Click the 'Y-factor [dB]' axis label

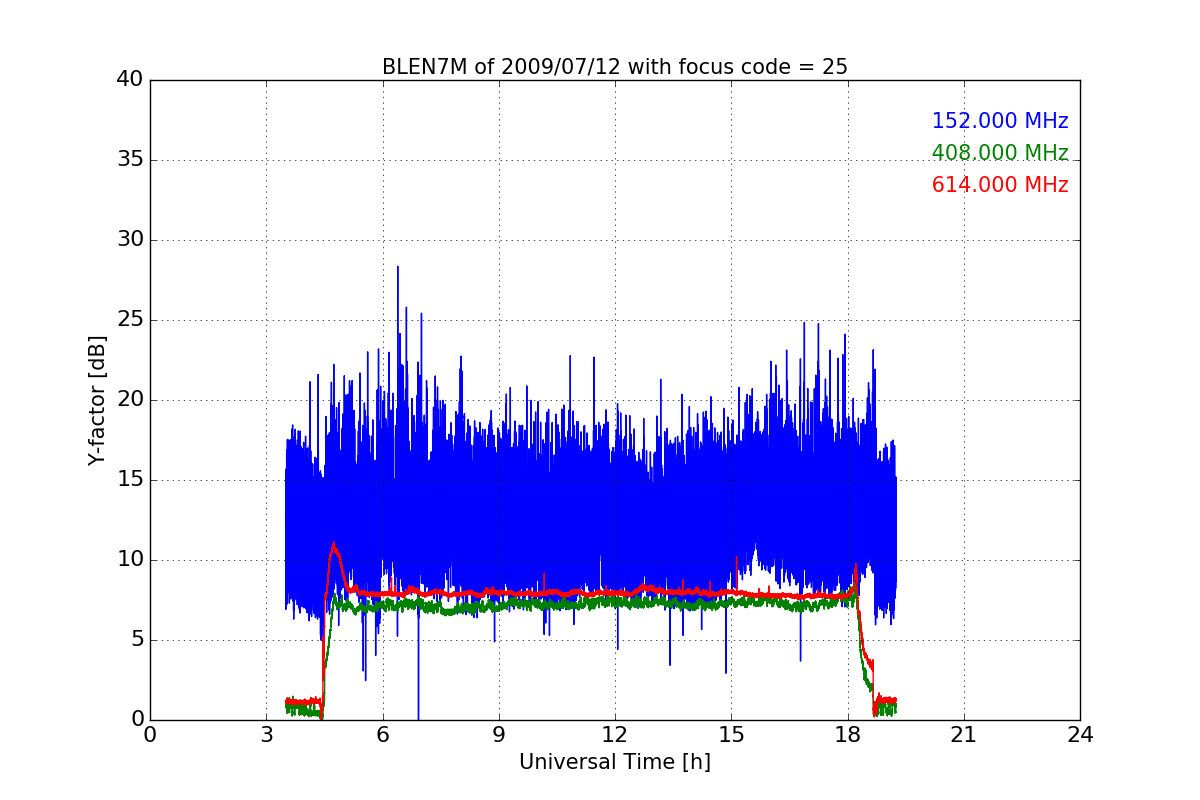tap(97, 400)
